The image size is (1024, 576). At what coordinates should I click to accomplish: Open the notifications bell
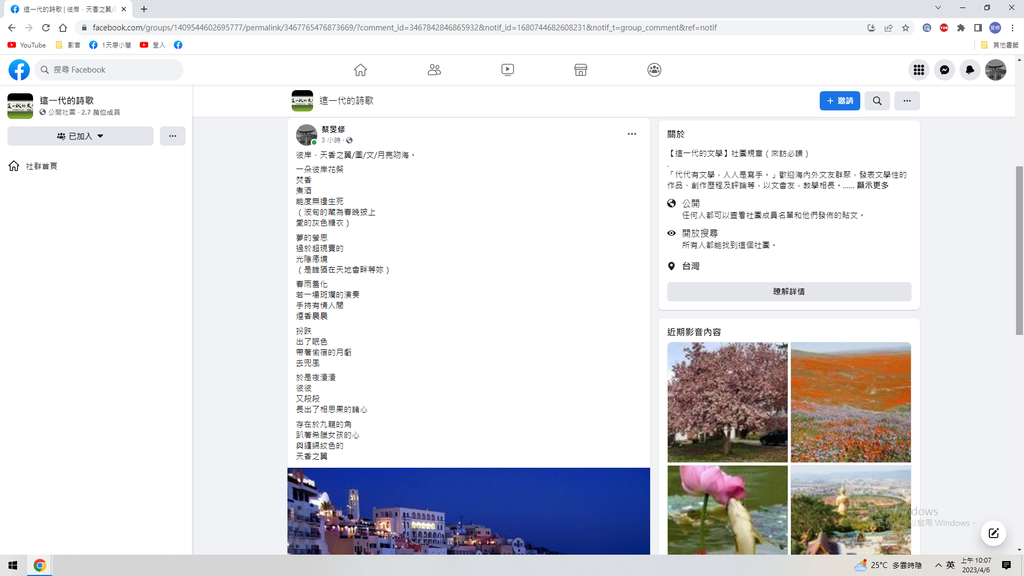[x=970, y=70]
